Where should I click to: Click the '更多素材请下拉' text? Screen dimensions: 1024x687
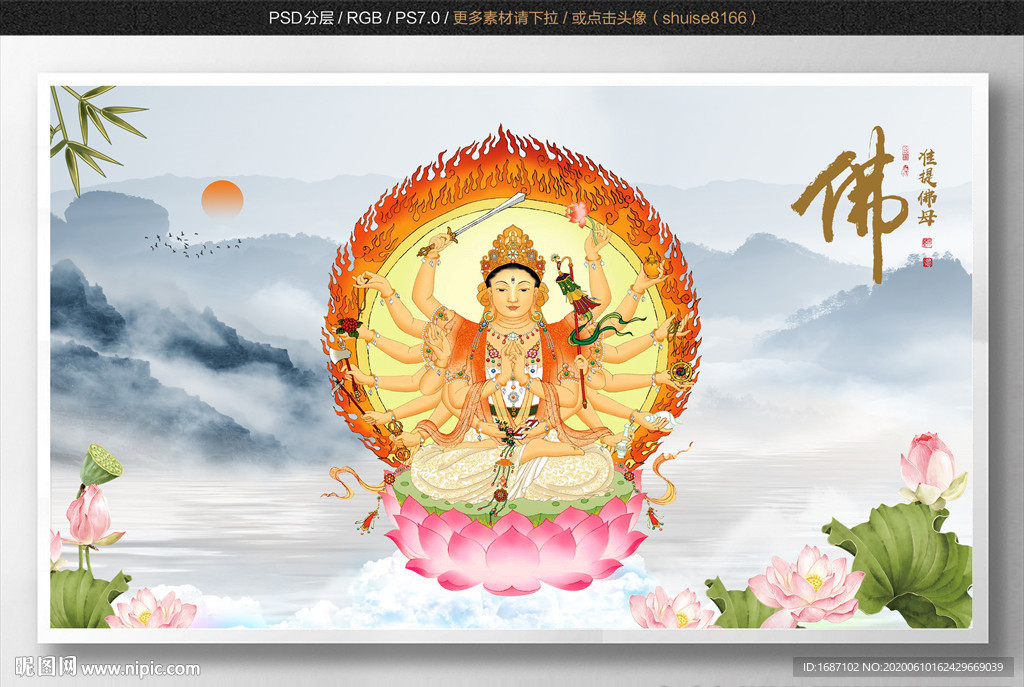[505, 18]
